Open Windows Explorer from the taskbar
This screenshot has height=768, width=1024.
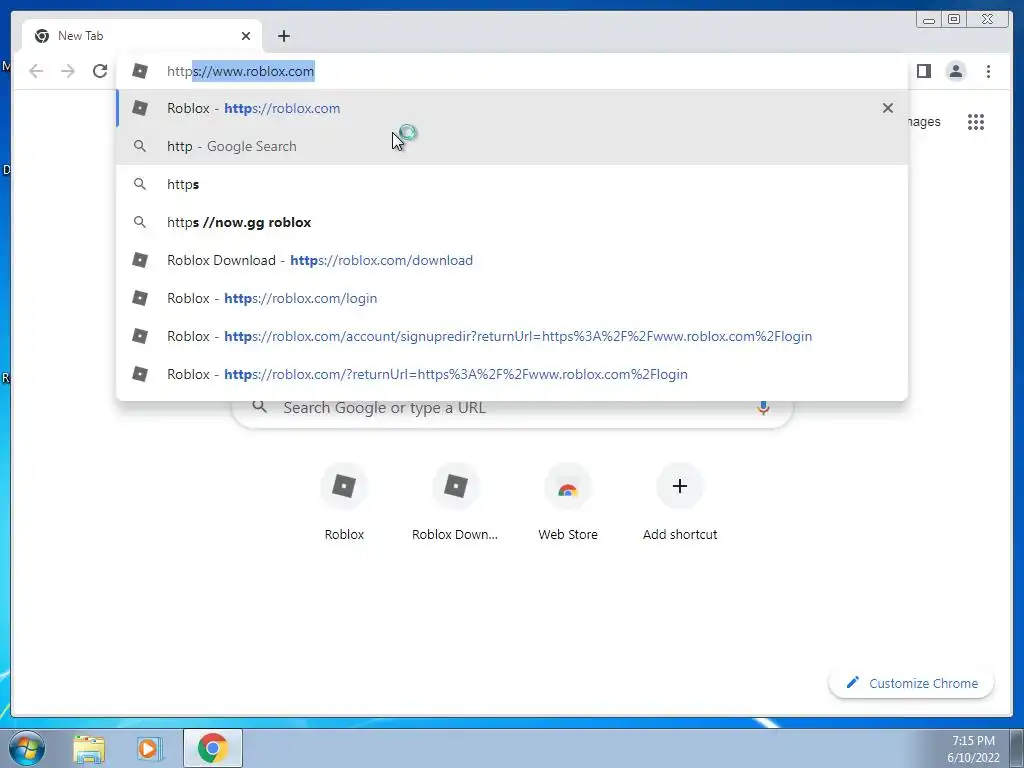[89, 748]
